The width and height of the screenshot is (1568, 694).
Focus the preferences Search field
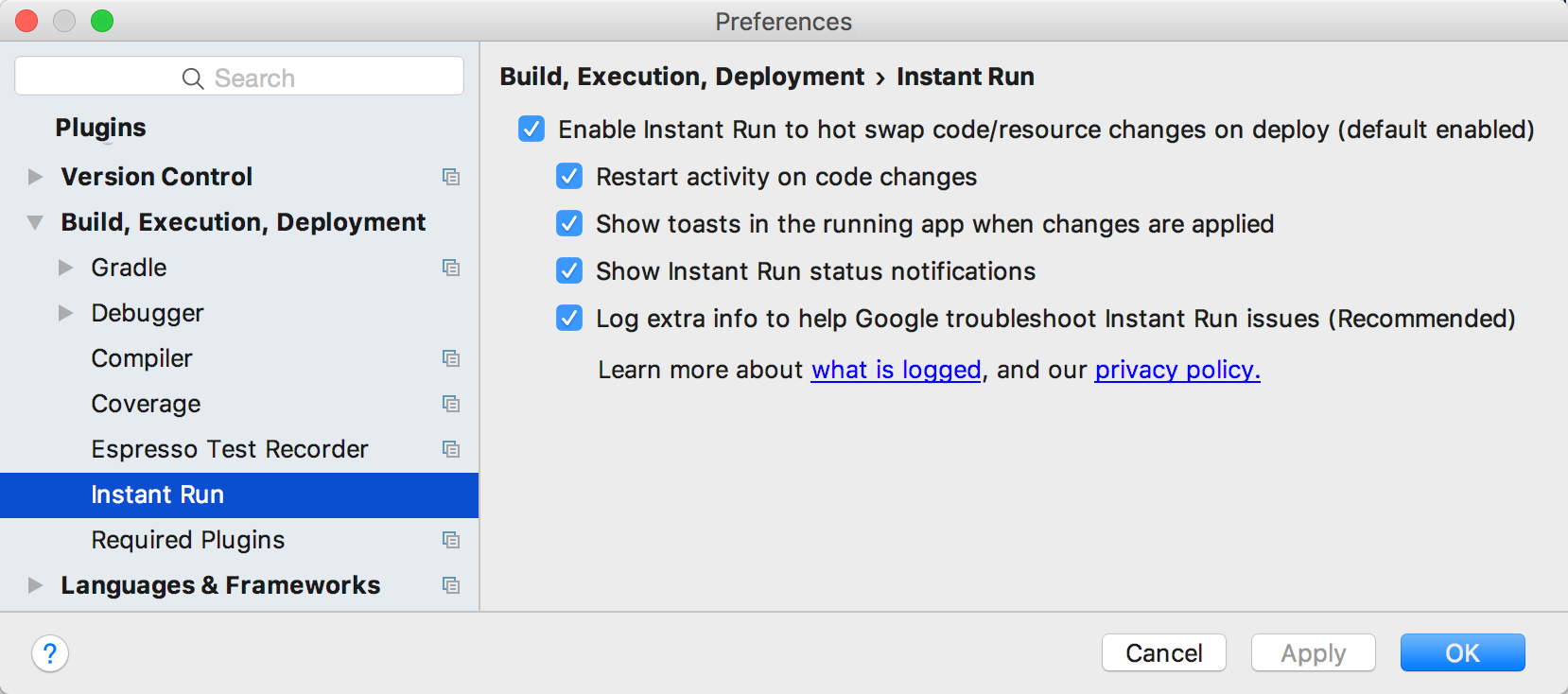(x=239, y=78)
